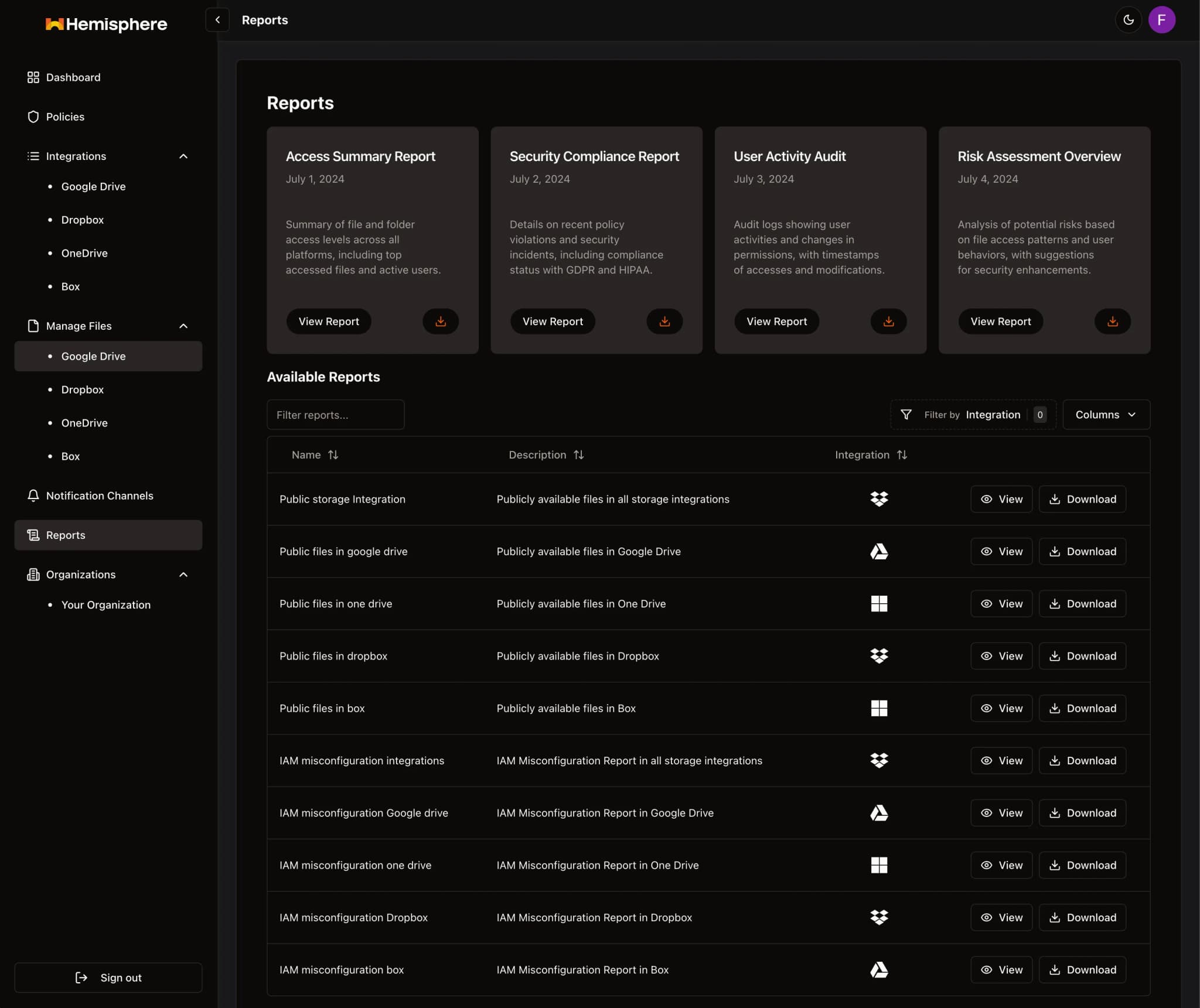The image size is (1200, 1008).
Task: Click OneDrive icon in Public files in one drive row
Action: 879,604
